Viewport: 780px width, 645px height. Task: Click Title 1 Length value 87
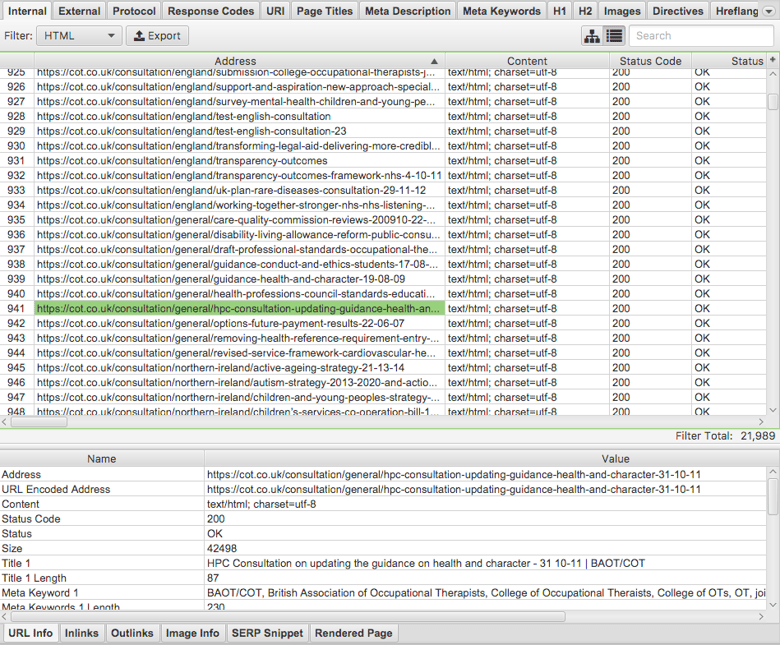(213, 578)
